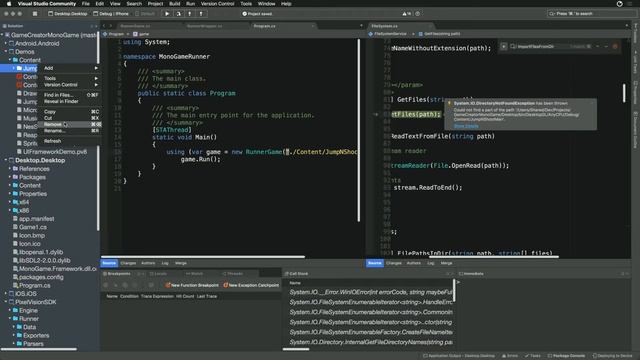The height and width of the screenshot is (360, 640).
Task: Click the Application Output icon in the status bar
Action: 425,356
